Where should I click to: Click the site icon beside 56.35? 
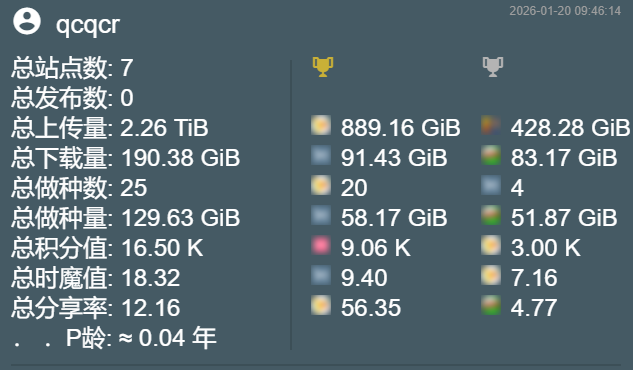tap(321, 305)
